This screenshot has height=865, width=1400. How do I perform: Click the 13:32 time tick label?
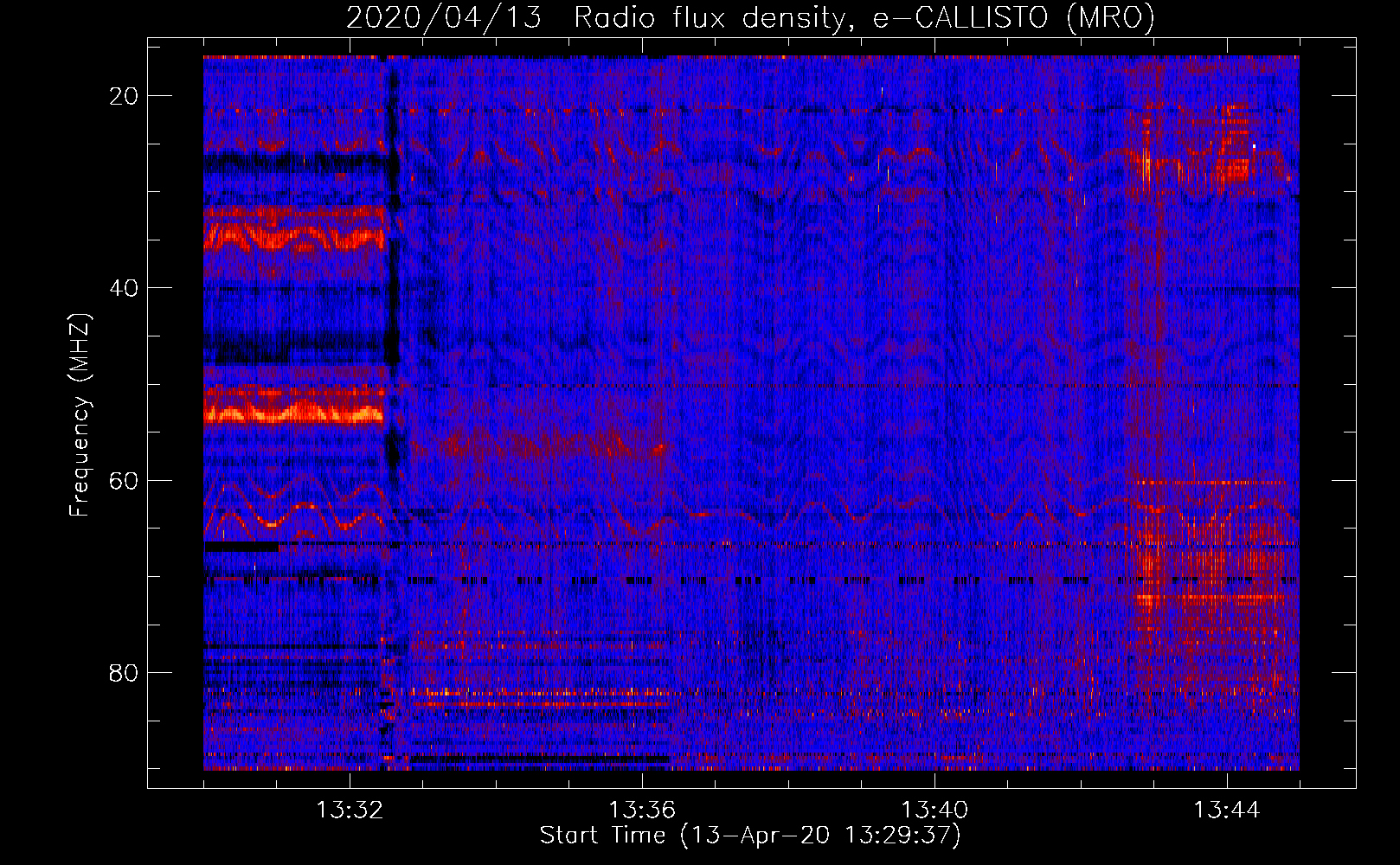350,811
